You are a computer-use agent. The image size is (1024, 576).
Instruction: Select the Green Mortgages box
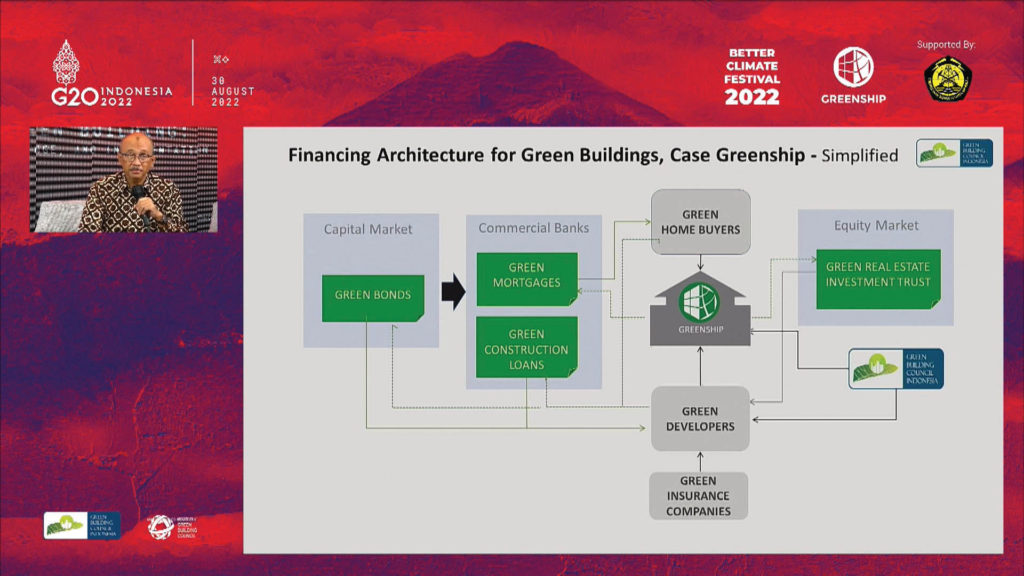(527, 279)
